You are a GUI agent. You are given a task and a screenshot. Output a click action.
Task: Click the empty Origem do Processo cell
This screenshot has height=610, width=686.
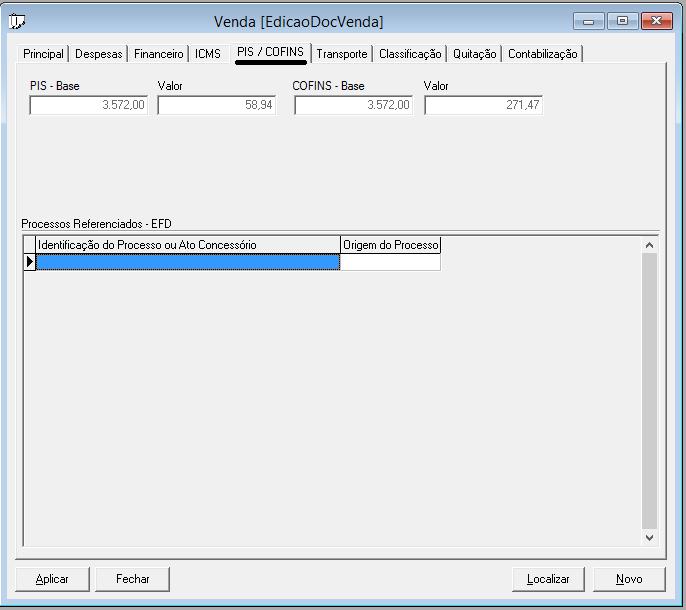[390, 262]
